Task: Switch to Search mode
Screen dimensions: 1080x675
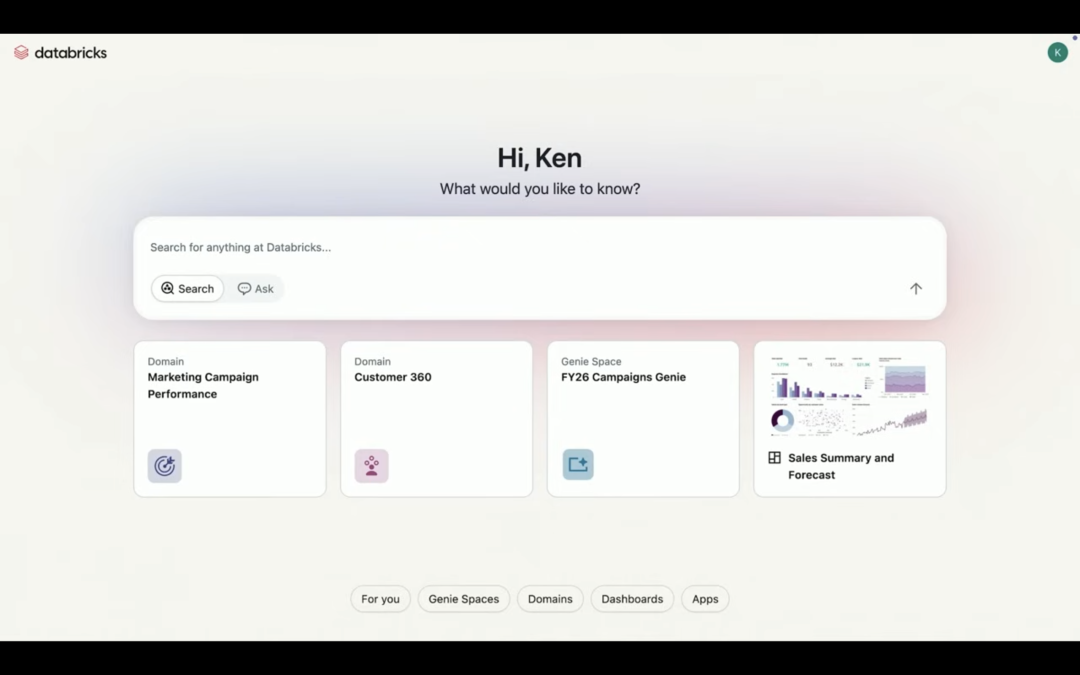Action: pyautogui.click(x=187, y=289)
